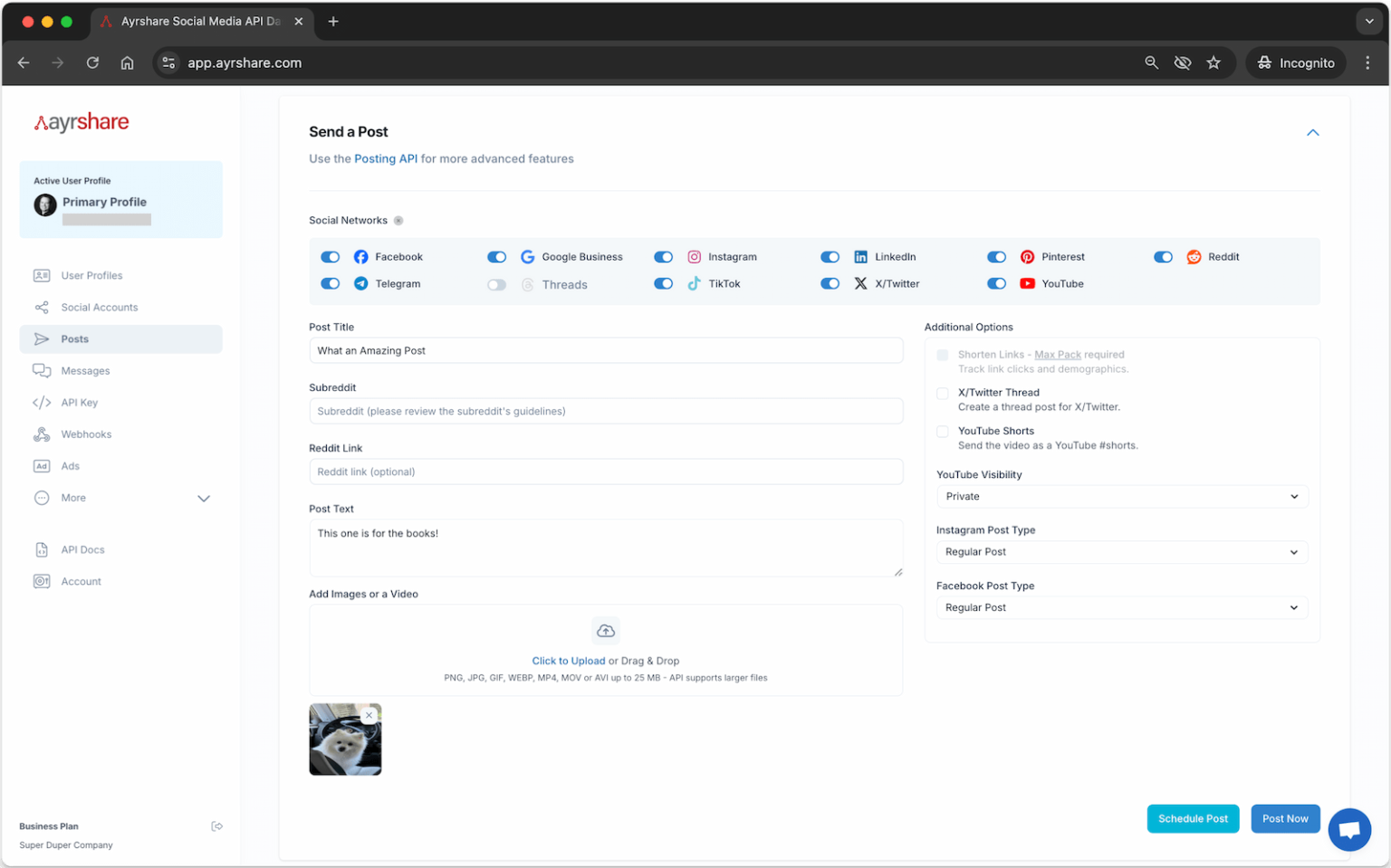1391x868 pixels.
Task: Open the support chat bubble
Action: (x=1349, y=829)
